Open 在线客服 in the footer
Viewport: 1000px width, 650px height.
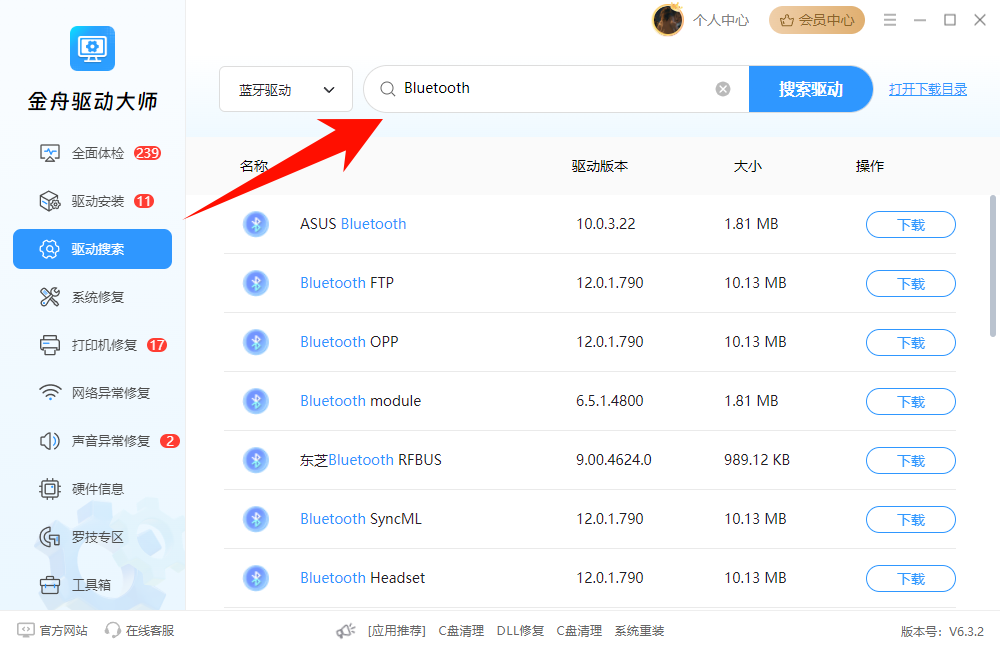[x=140, y=630]
